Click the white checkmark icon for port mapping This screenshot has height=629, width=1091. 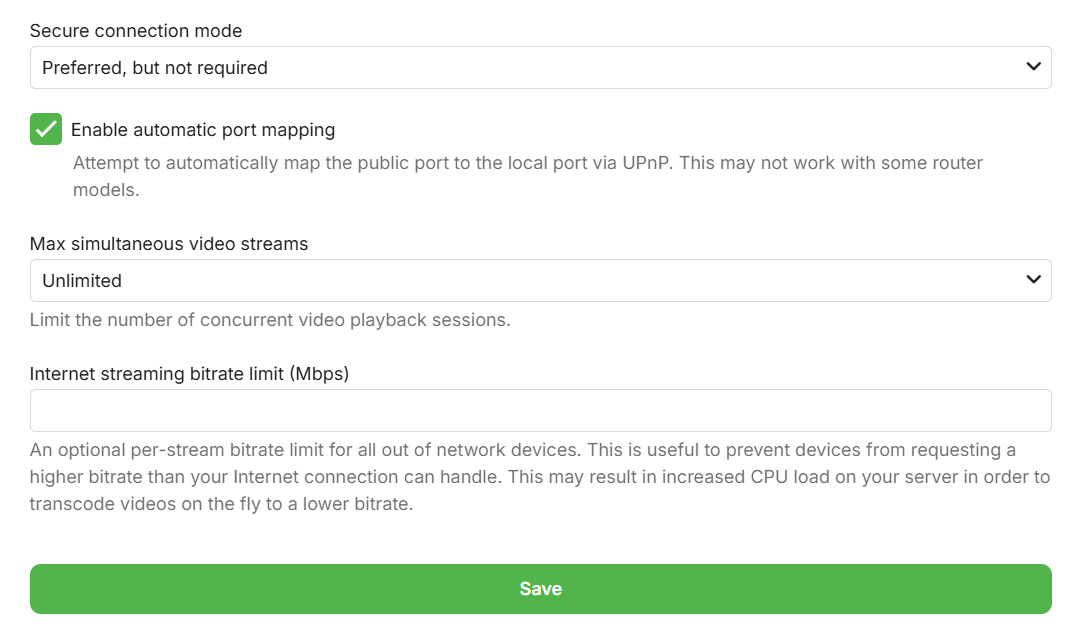point(46,129)
